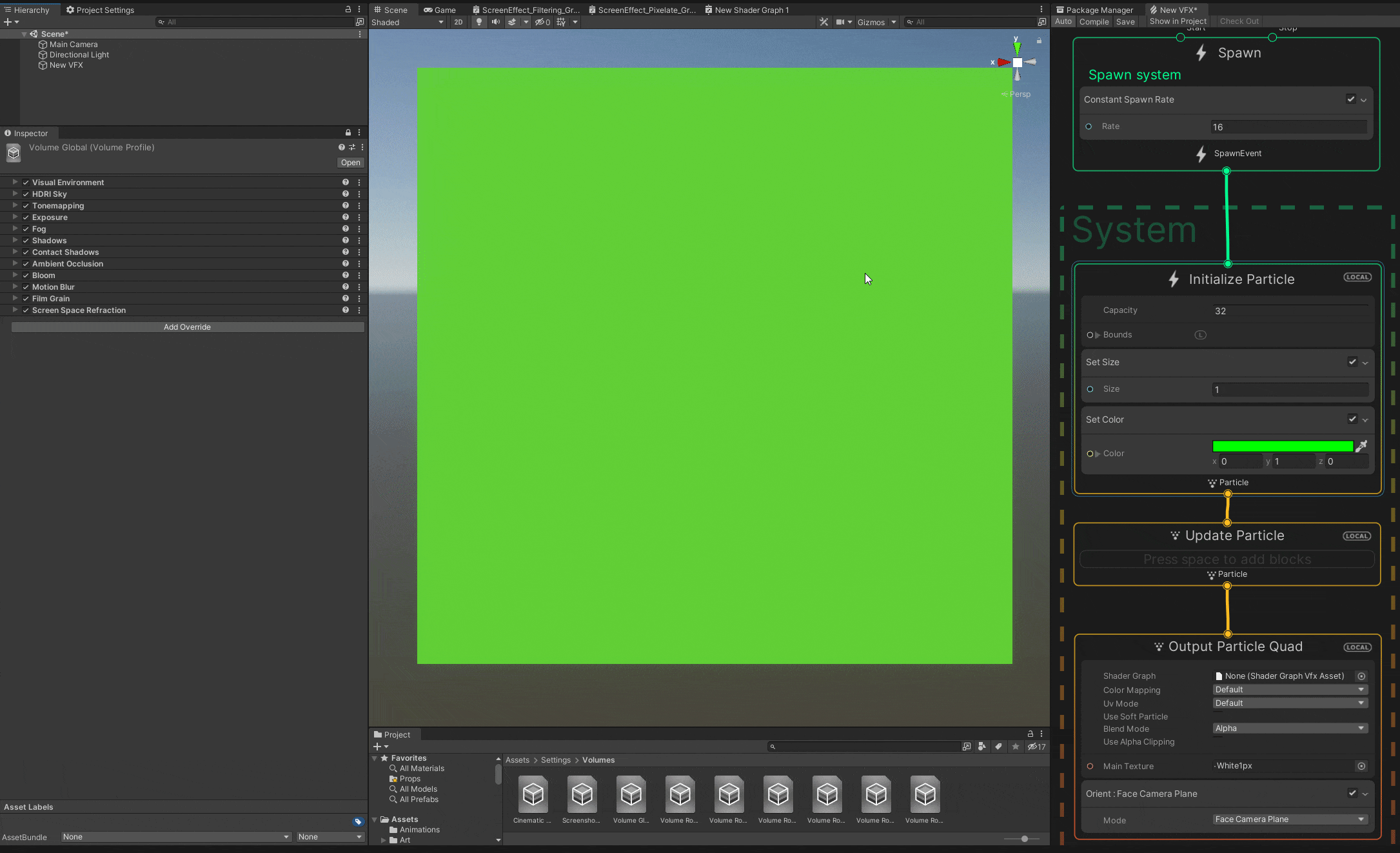
Task: Open the Color Mapping dropdown
Action: coord(1290,690)
